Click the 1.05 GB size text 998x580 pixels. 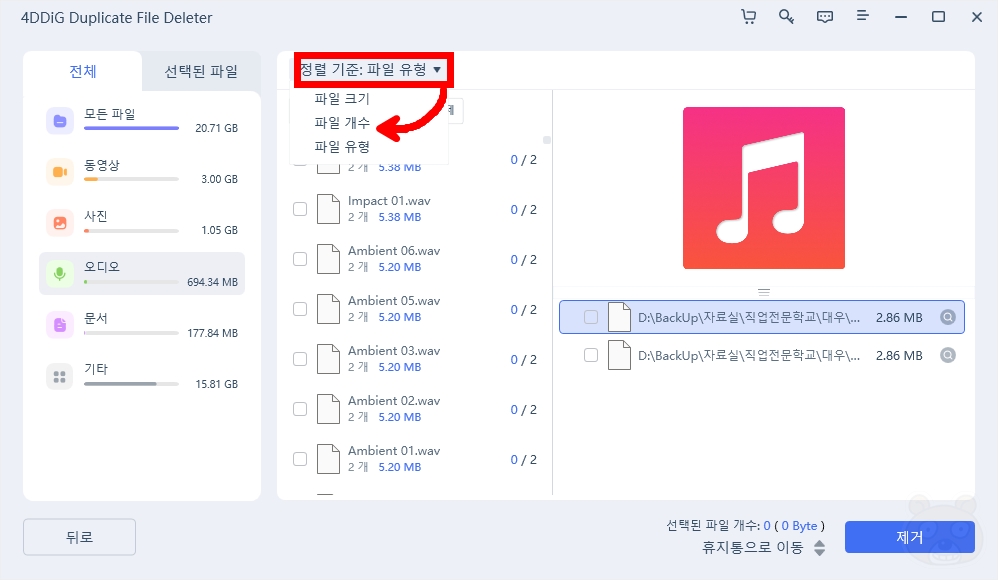[220, 230]
